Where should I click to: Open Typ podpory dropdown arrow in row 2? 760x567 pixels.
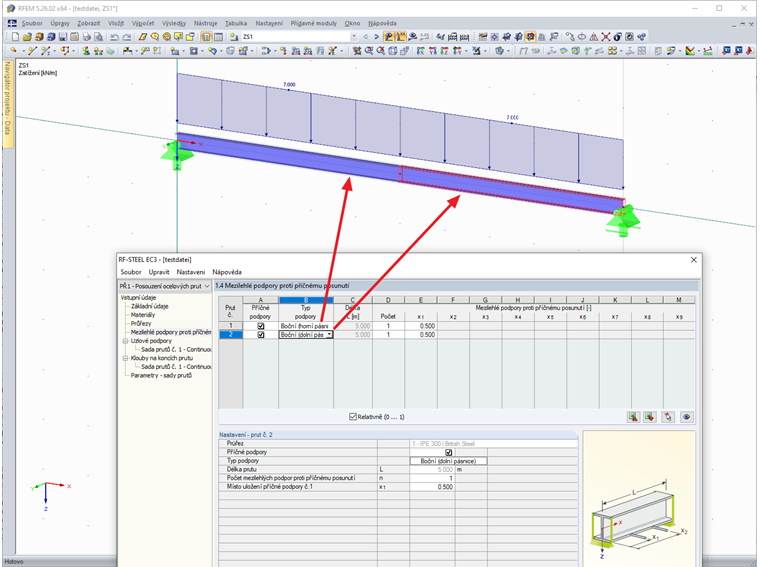point(329,335)
